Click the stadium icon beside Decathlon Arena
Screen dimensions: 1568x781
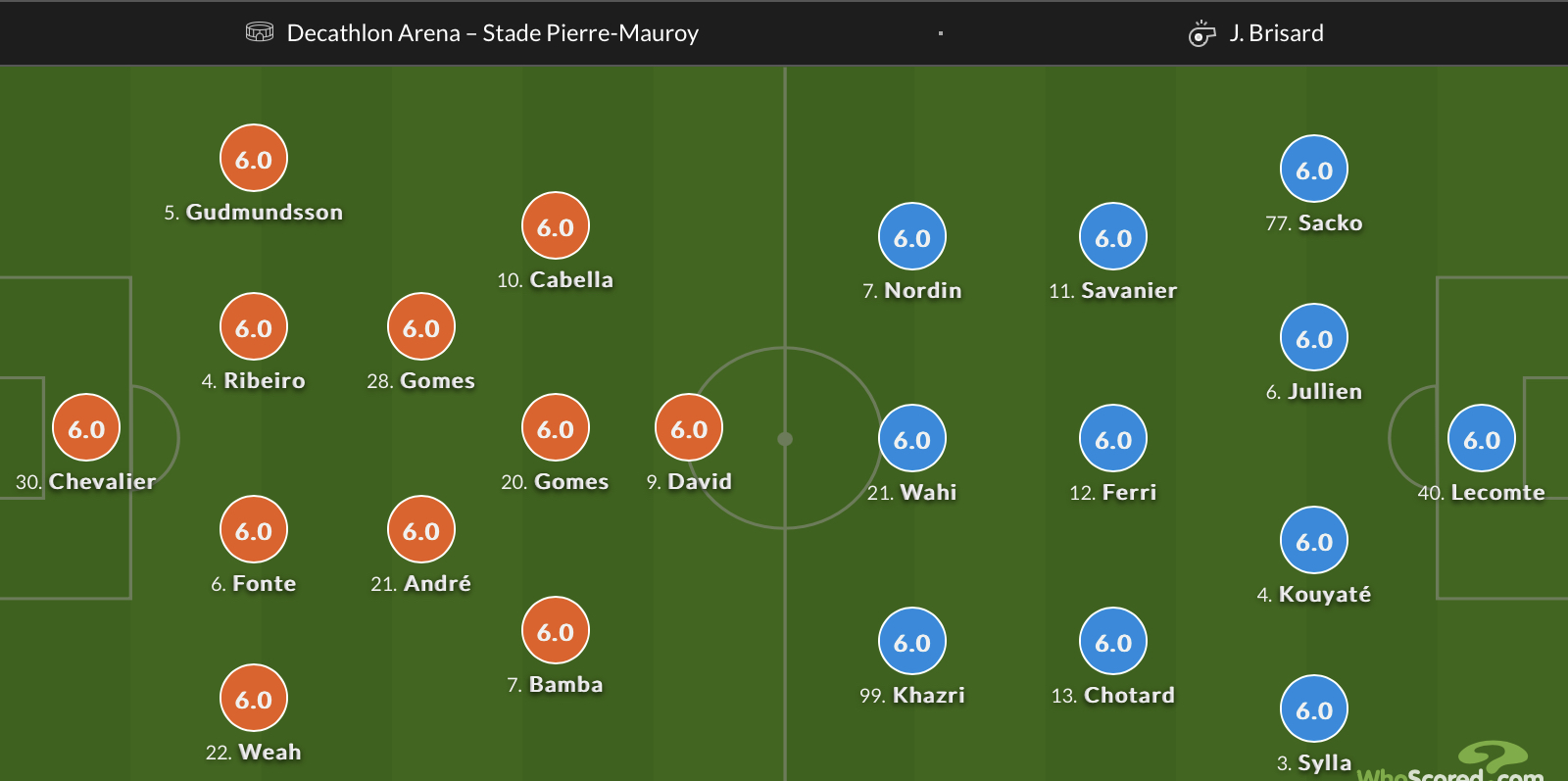(x=259, y=32)
